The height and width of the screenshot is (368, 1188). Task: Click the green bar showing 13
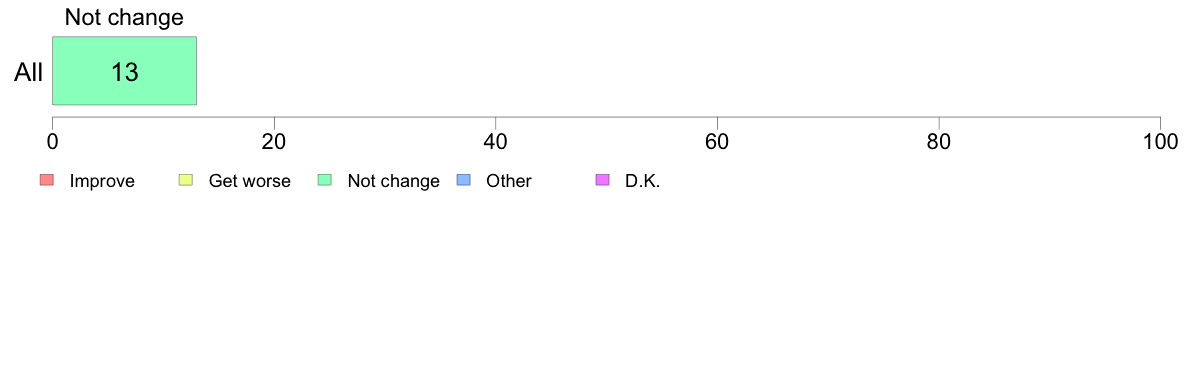click(x=124, y=70)
